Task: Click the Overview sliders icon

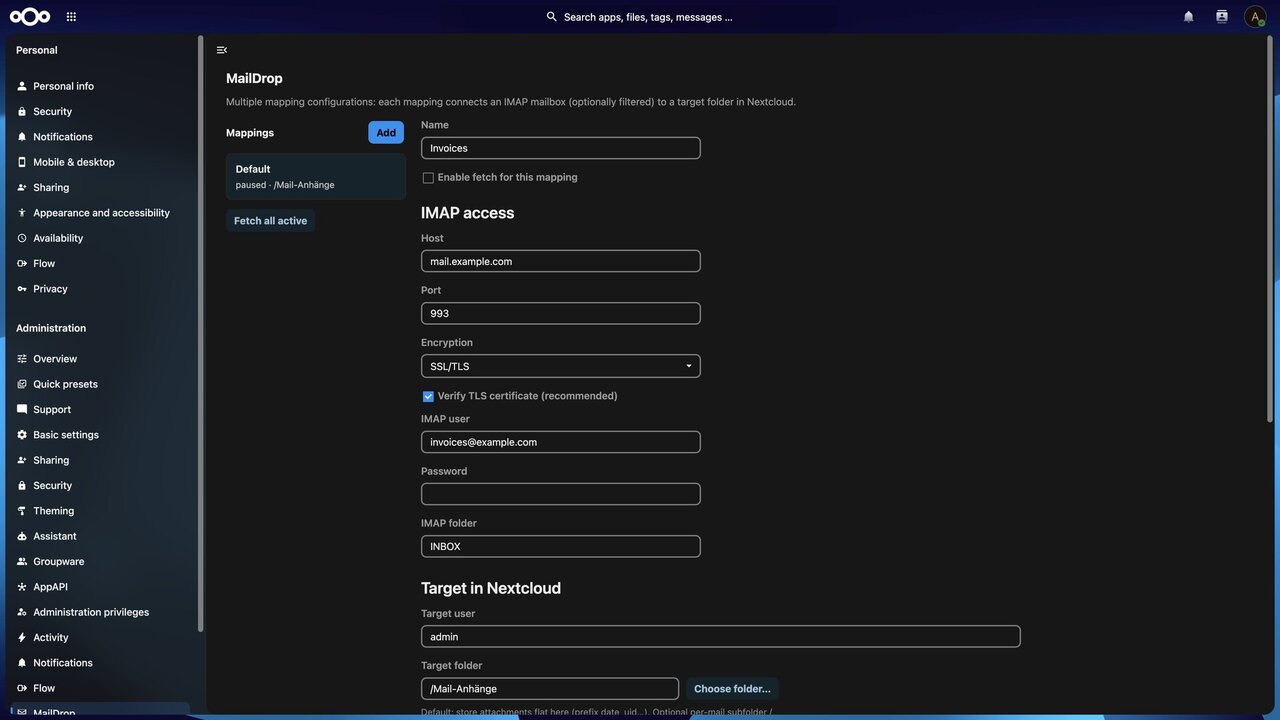Action: [22, 359]
